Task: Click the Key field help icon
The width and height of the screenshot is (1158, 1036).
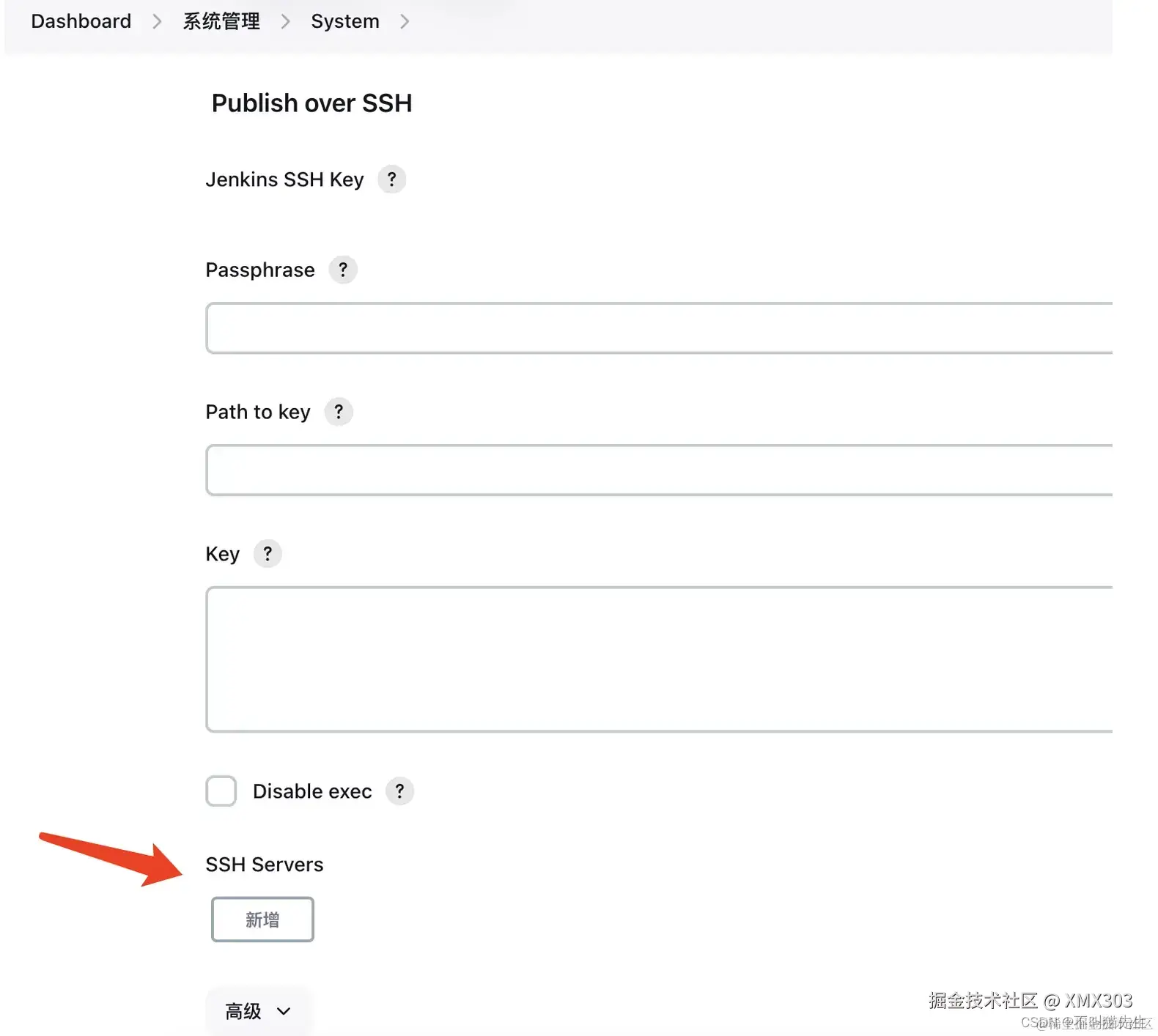Action: point(268,554)
